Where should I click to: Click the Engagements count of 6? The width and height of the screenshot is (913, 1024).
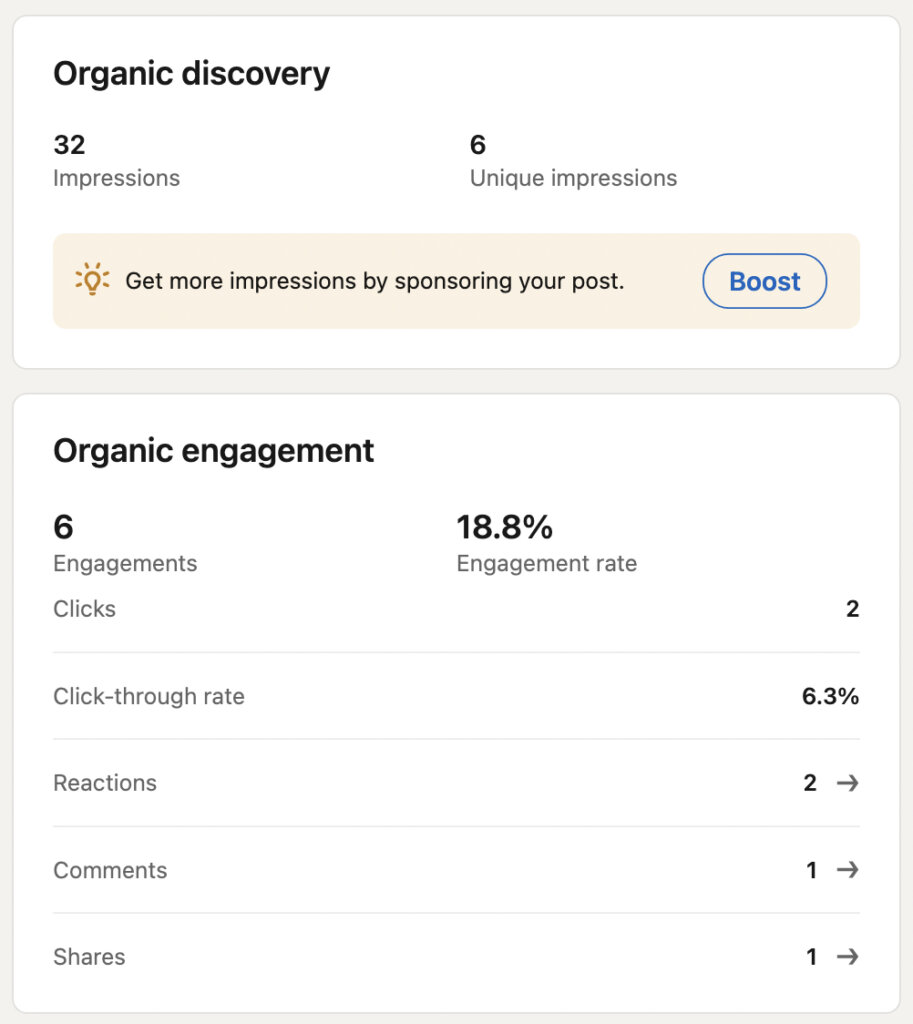(x=124, y=543)
